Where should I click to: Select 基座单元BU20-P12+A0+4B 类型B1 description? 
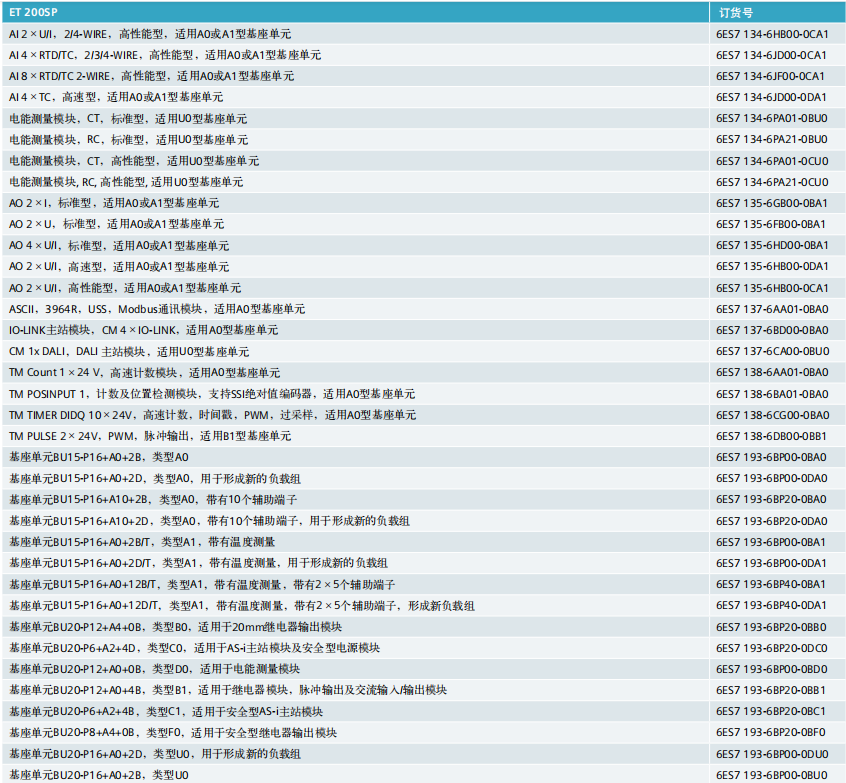coord(228,690)
